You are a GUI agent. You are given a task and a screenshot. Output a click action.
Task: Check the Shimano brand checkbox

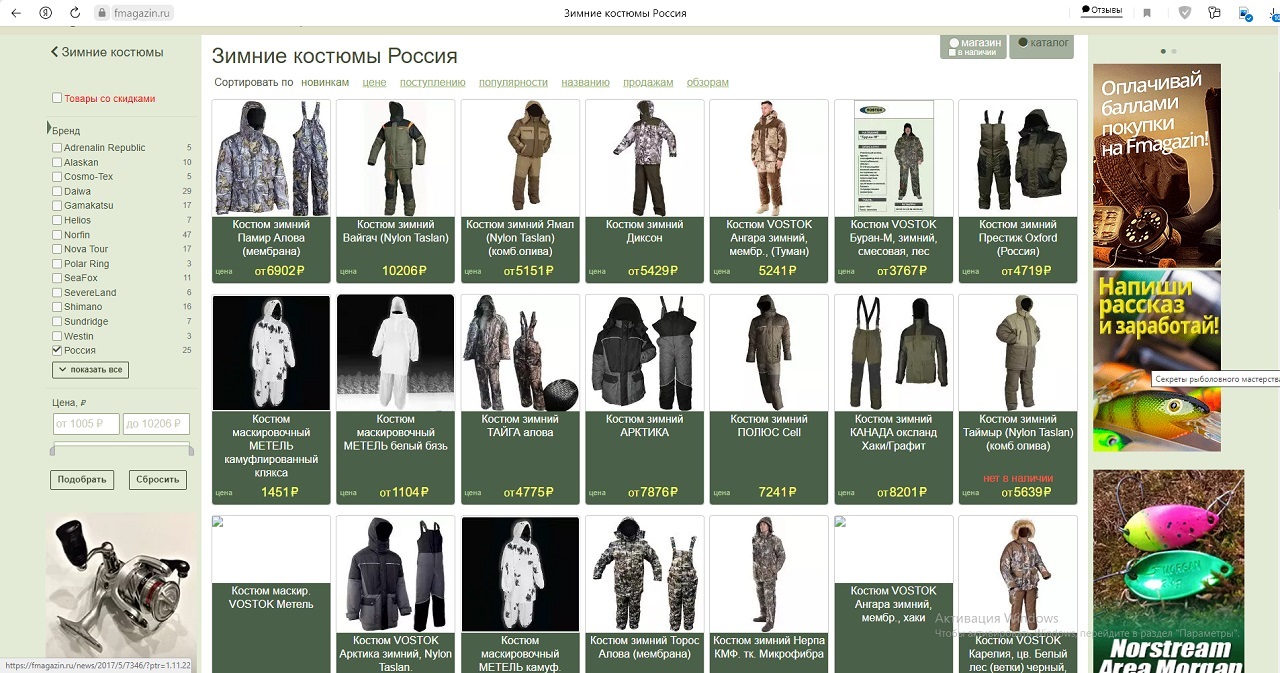[57, 307]
